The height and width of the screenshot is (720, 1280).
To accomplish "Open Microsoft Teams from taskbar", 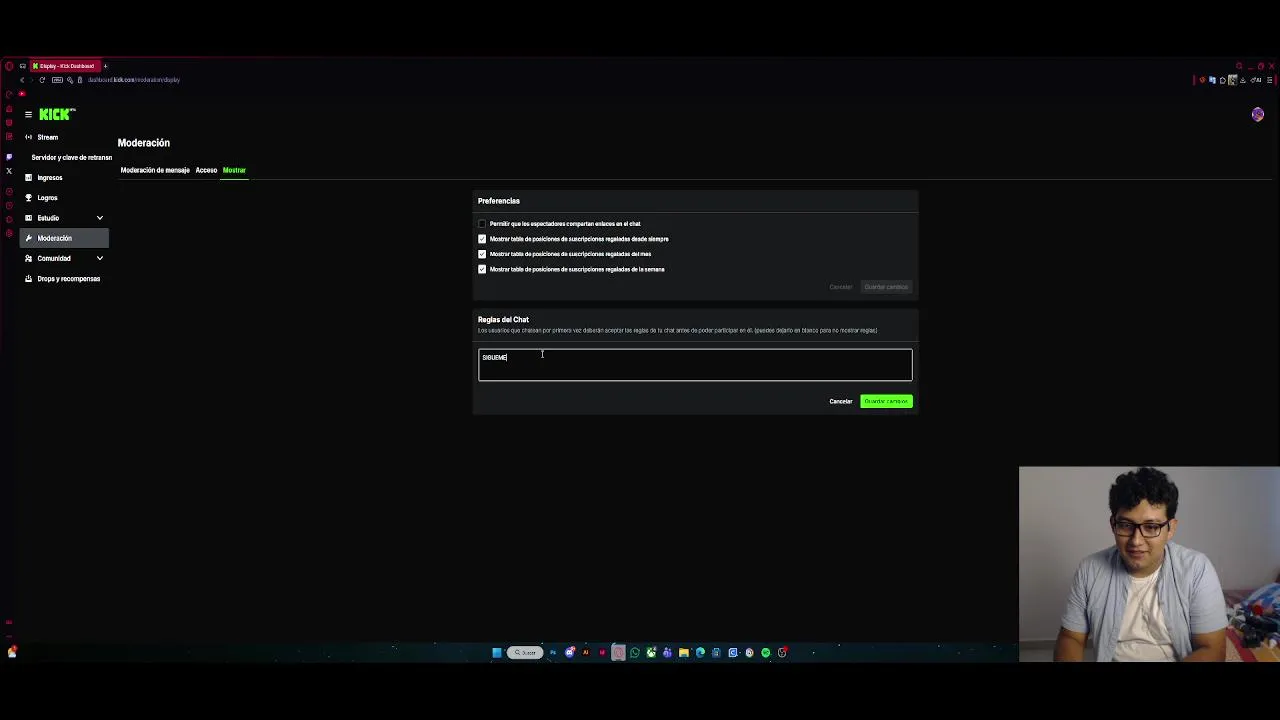I will [667, 653].
